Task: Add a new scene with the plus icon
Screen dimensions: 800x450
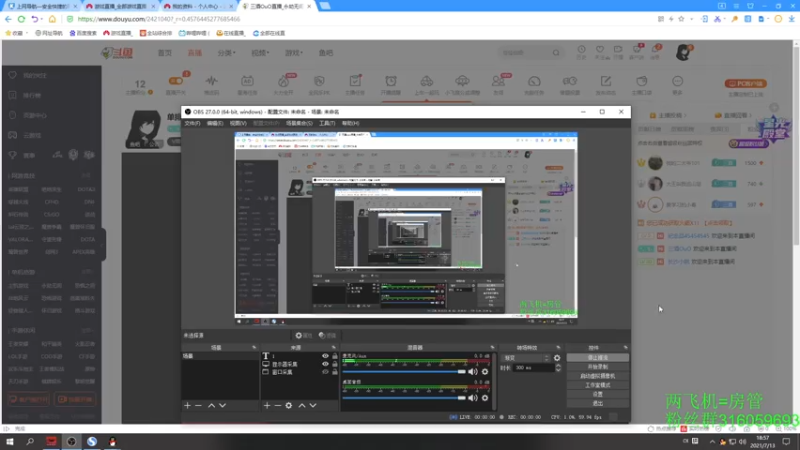Action: 187,406
